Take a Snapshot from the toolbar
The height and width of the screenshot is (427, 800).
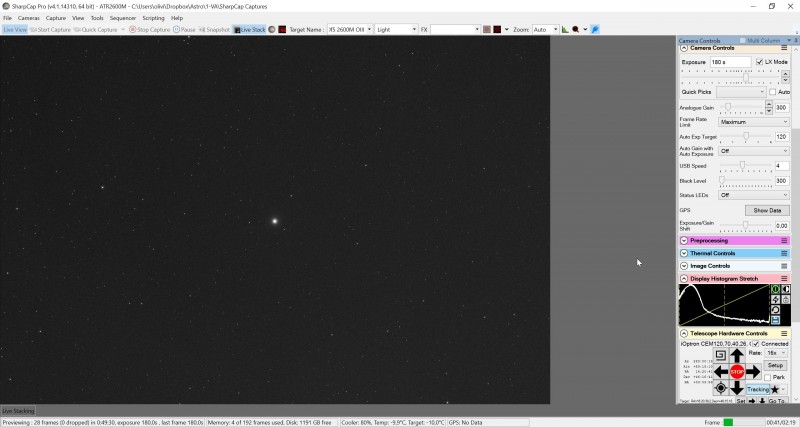(214, 30)
